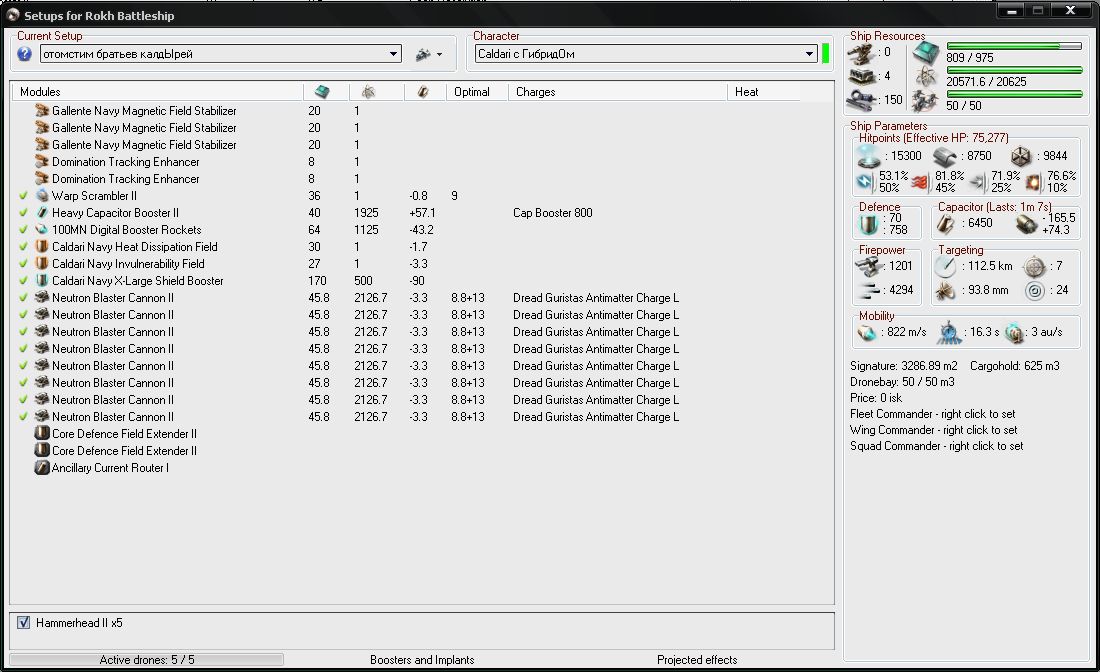This screenshot has width=1100, height=672.
Task: Select the Warp Scrambler II module icon
Action: pos(42,196)
